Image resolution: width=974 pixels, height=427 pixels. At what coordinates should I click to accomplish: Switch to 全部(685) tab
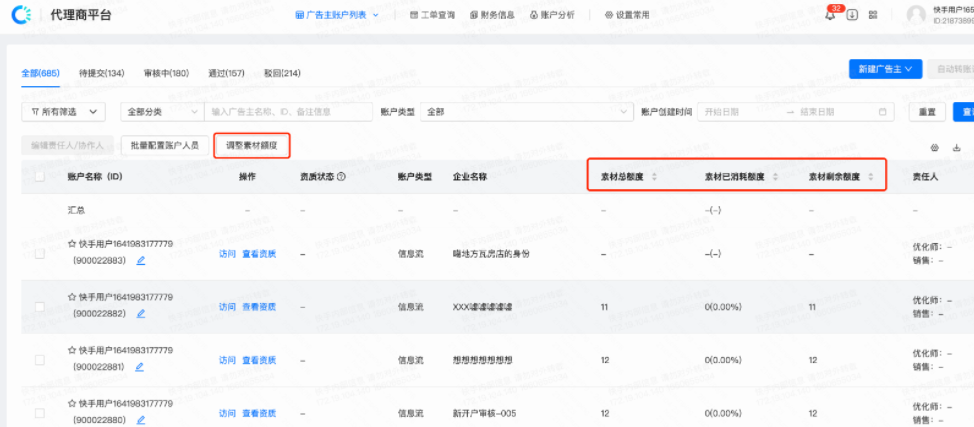(x=40, y=73)
